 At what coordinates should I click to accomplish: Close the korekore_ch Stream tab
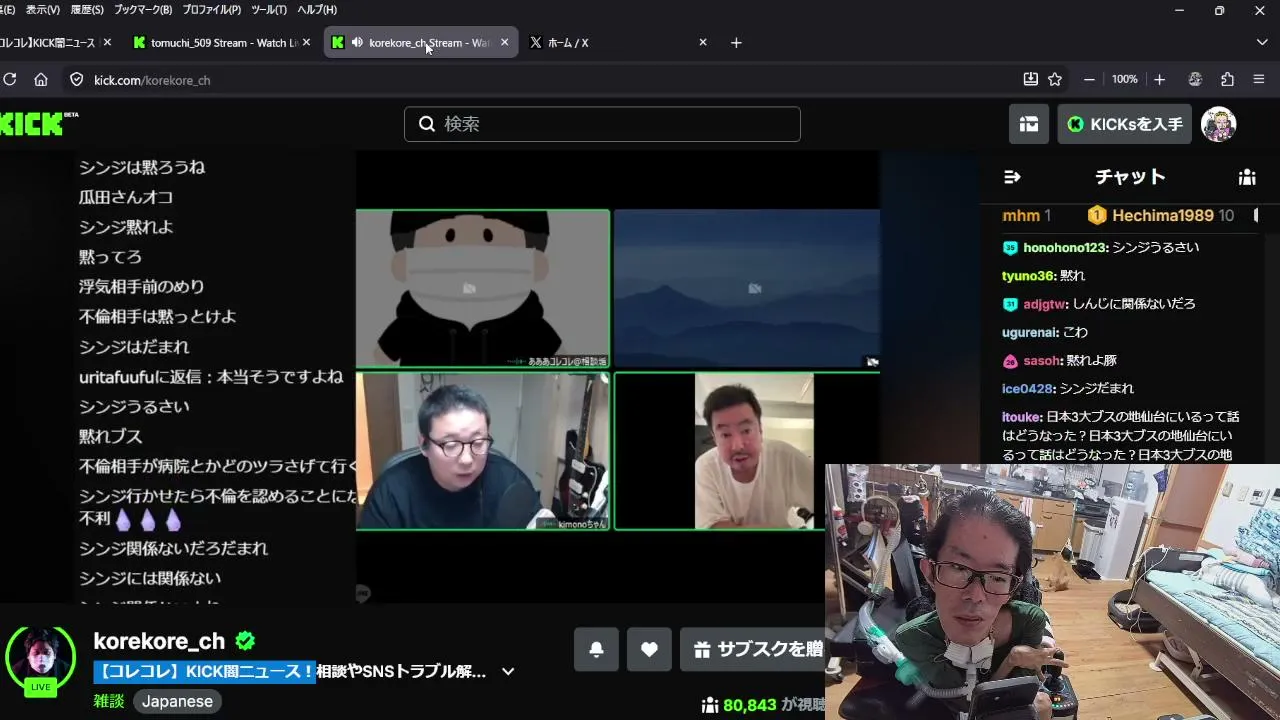tap(504, 42)
